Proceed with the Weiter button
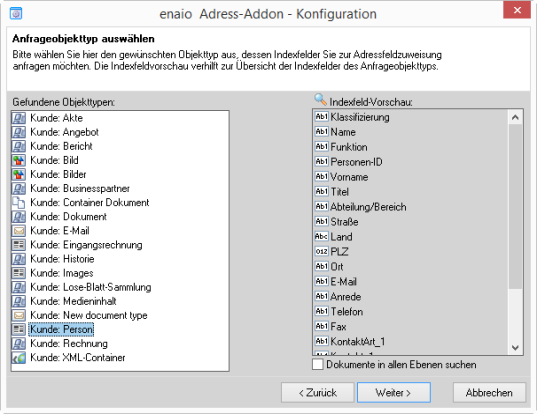The height and width of the screenshot is (414, 537). 394,392
